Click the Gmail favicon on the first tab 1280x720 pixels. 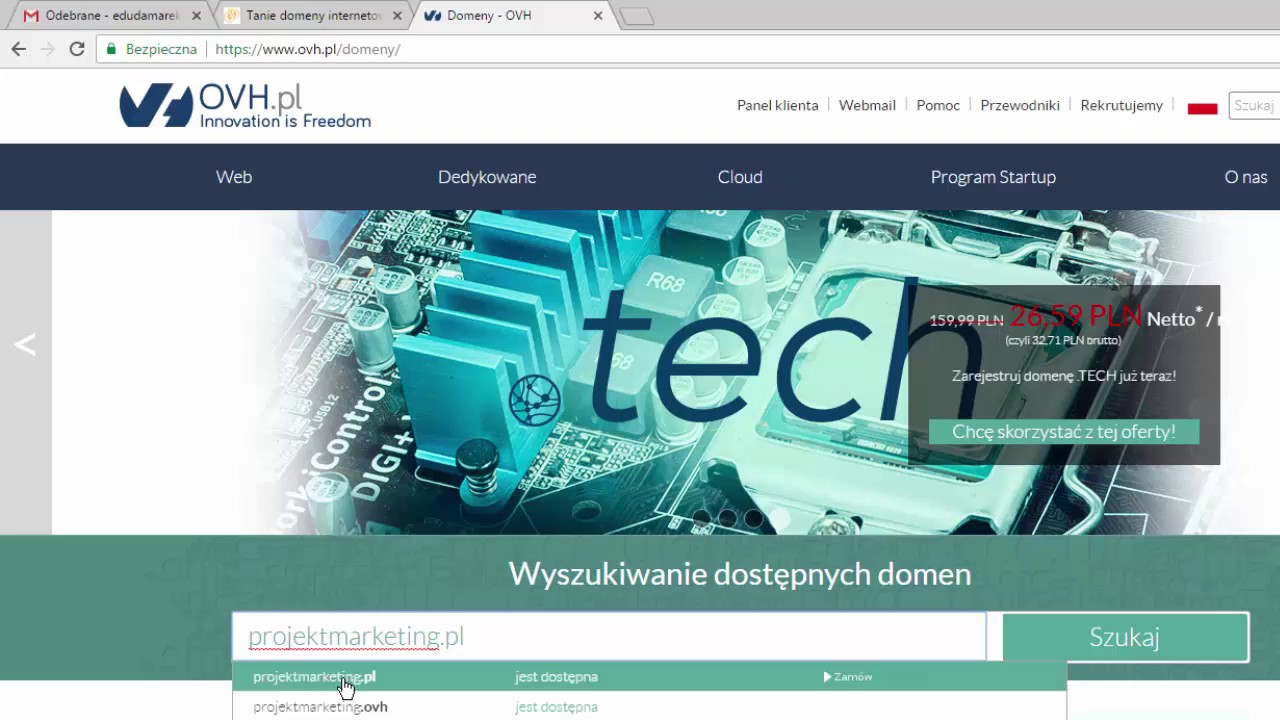pos(31,16)
